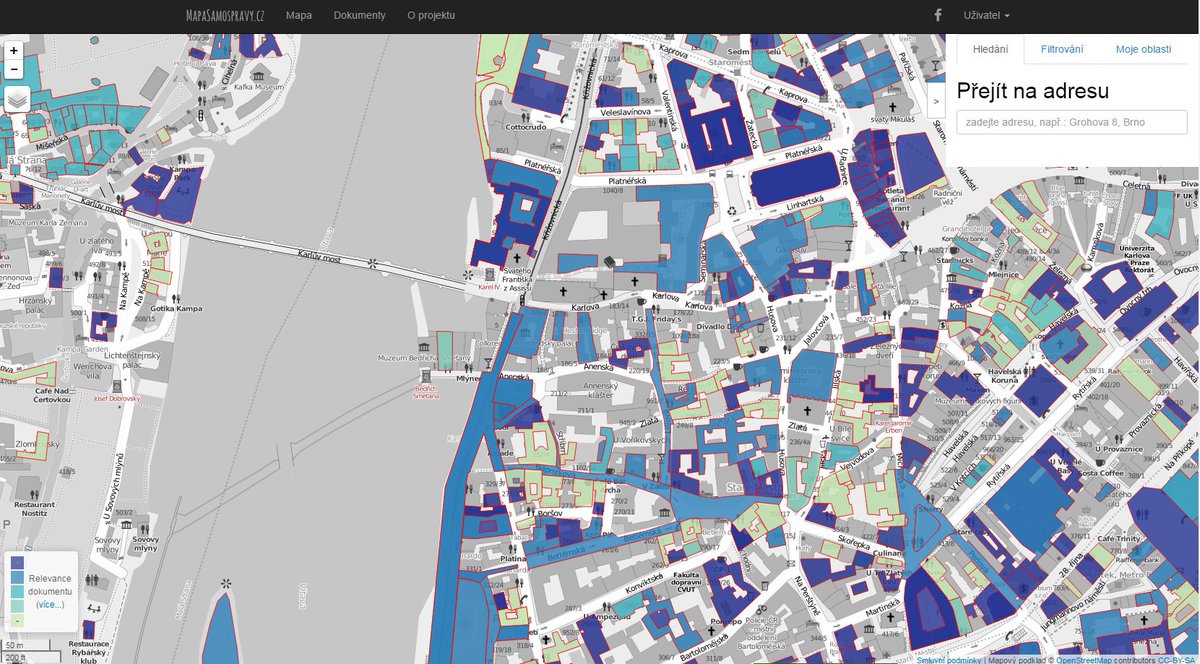
Task: Zoom in using the plus map control
Action: pos(13,48)
